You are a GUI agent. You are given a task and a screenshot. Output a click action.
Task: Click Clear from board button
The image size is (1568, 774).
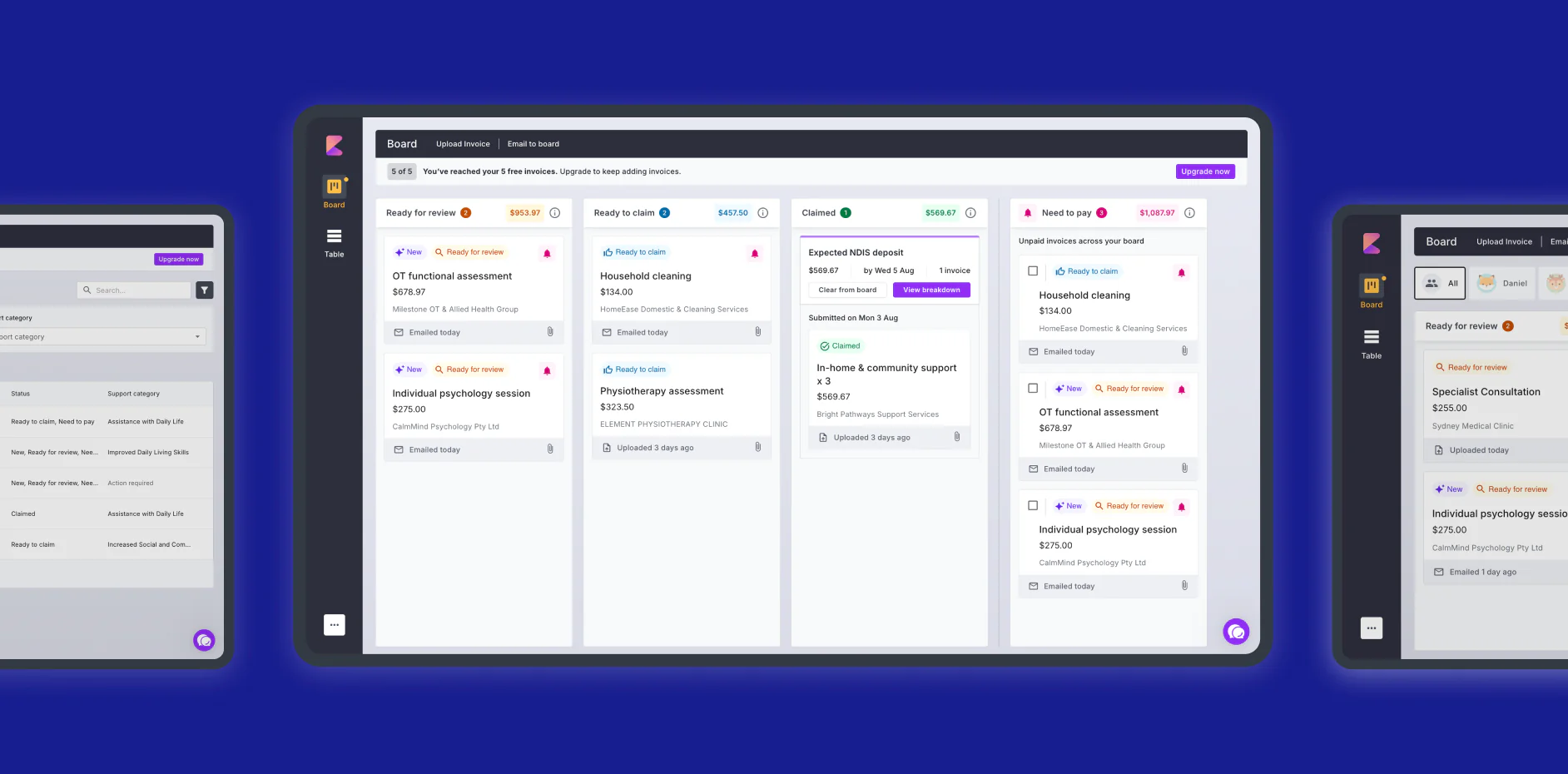[847, 290]
